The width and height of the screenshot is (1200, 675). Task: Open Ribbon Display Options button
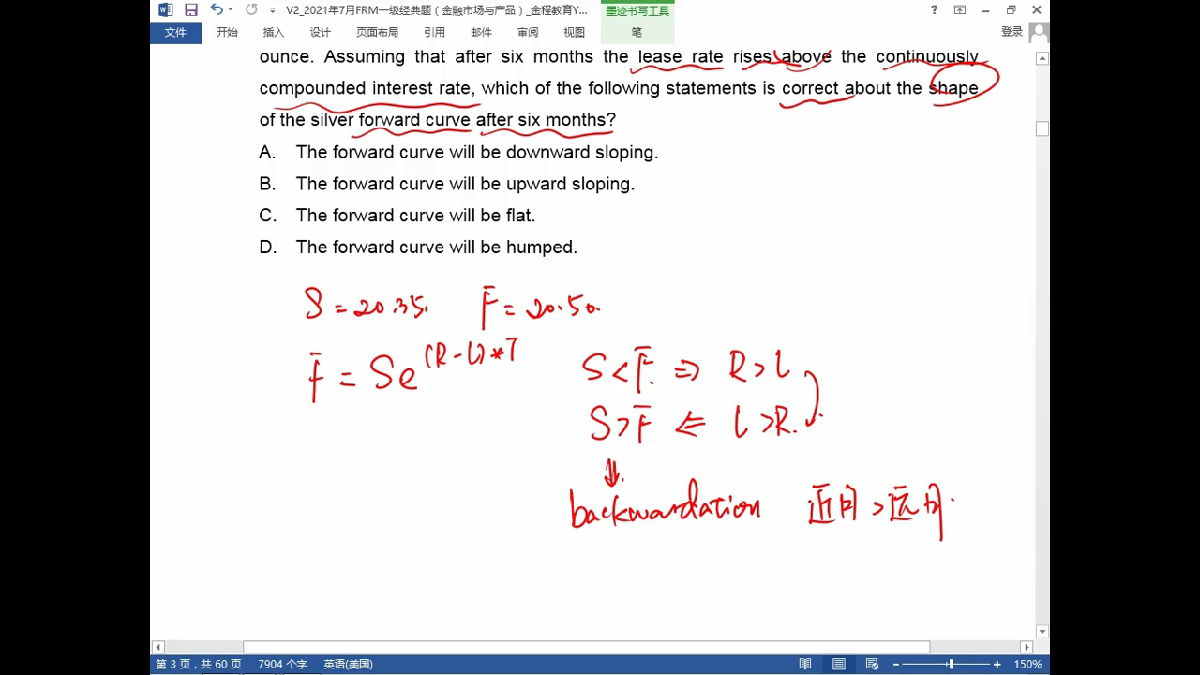coord(960,10)
